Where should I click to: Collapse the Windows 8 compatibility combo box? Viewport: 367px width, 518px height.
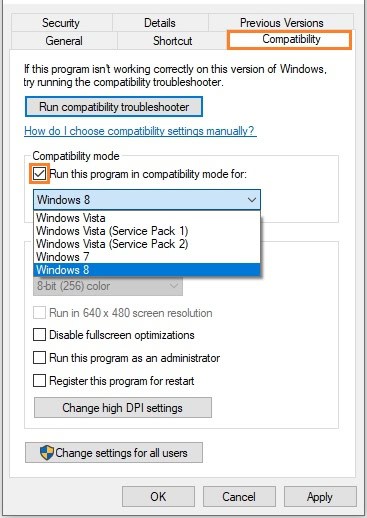pyautogui.click(x=147, y=200)
